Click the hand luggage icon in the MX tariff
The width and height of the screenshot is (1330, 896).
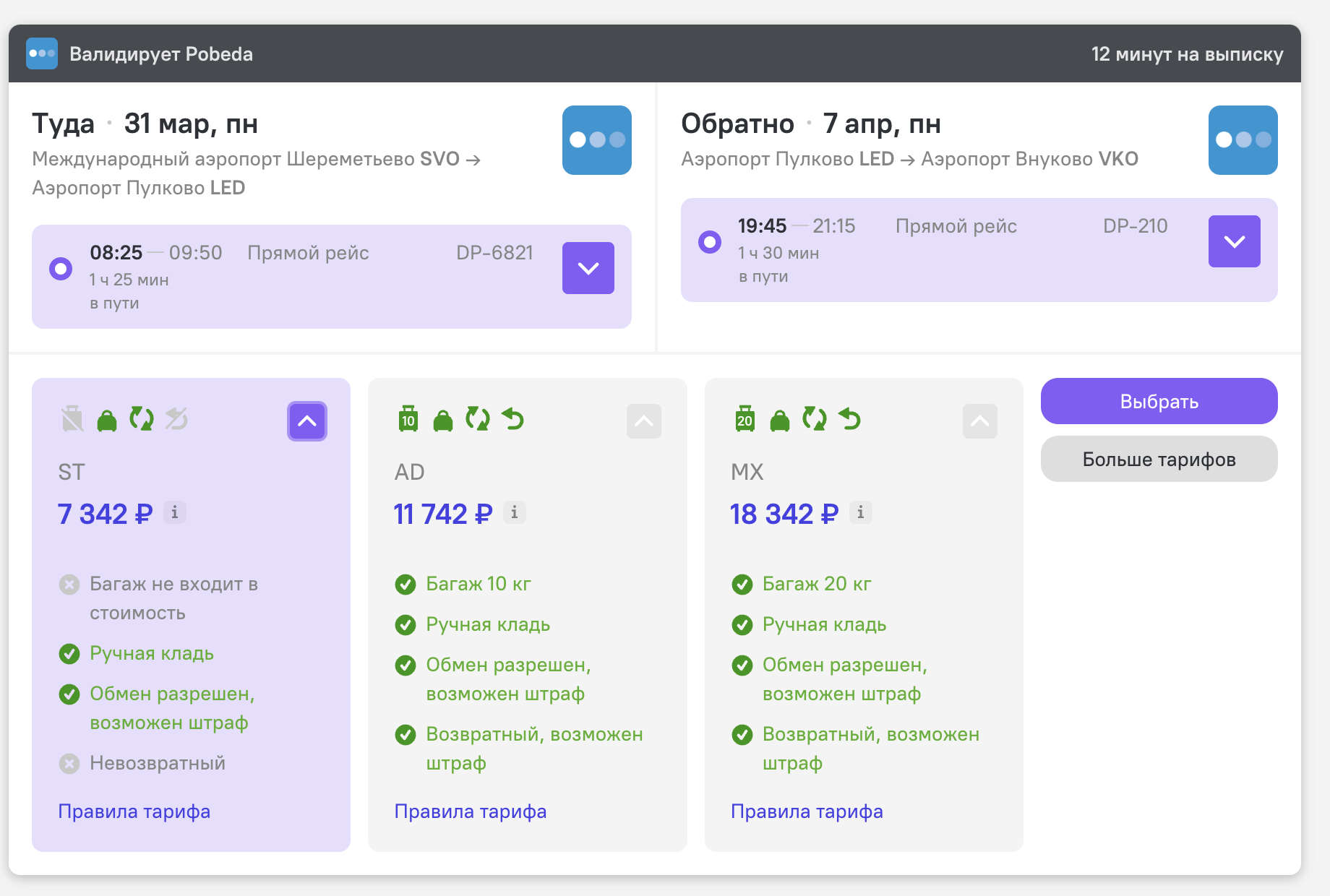pyautogui.click(x=780, y=420)
